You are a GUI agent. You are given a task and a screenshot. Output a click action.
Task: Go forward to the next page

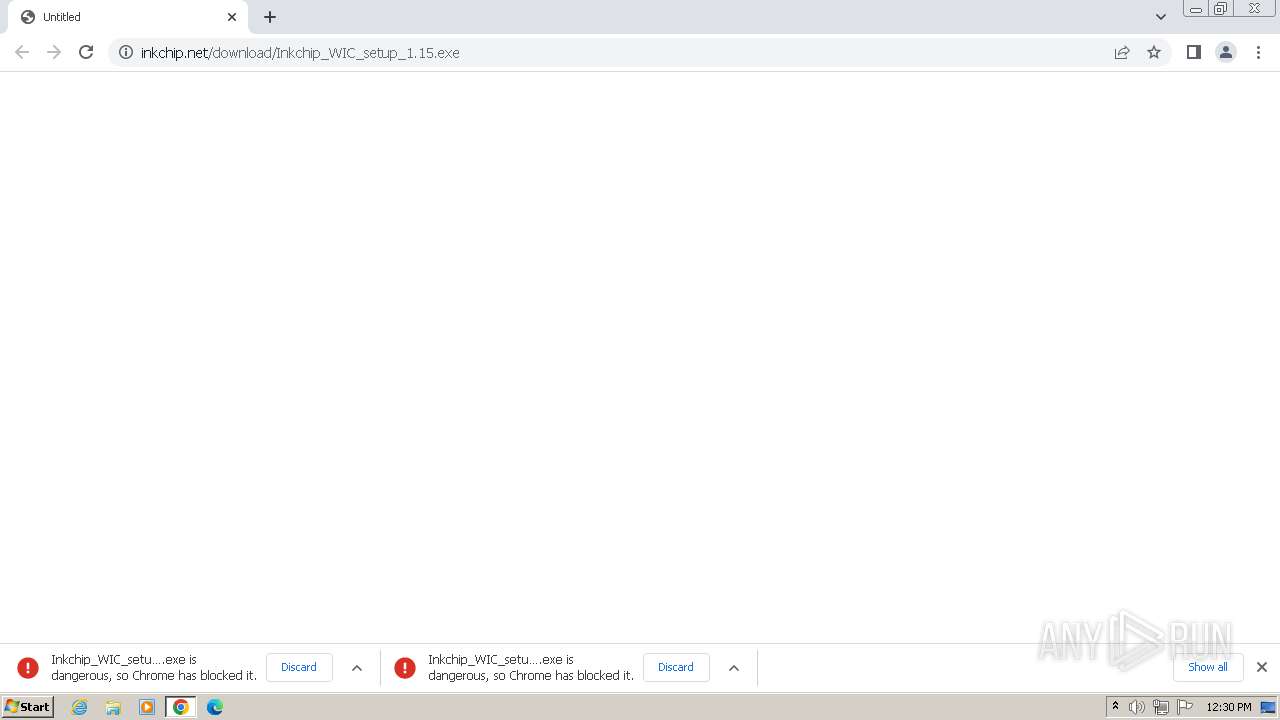coord(54,52)
